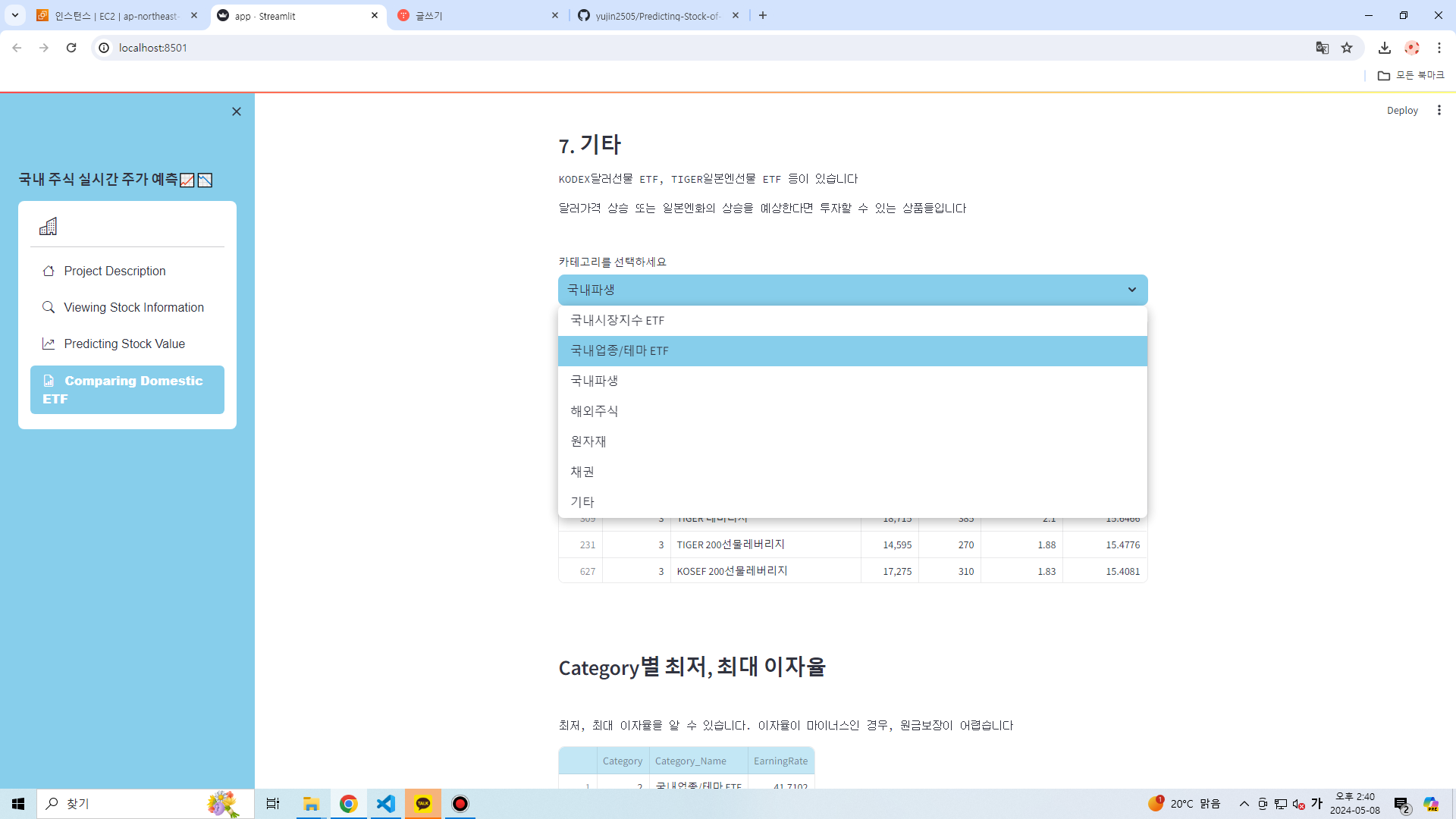Viewport: 1456px width, 819px height.
Task: Reload the localhost page
Action: pyautogui.click(x=71, y=48)
